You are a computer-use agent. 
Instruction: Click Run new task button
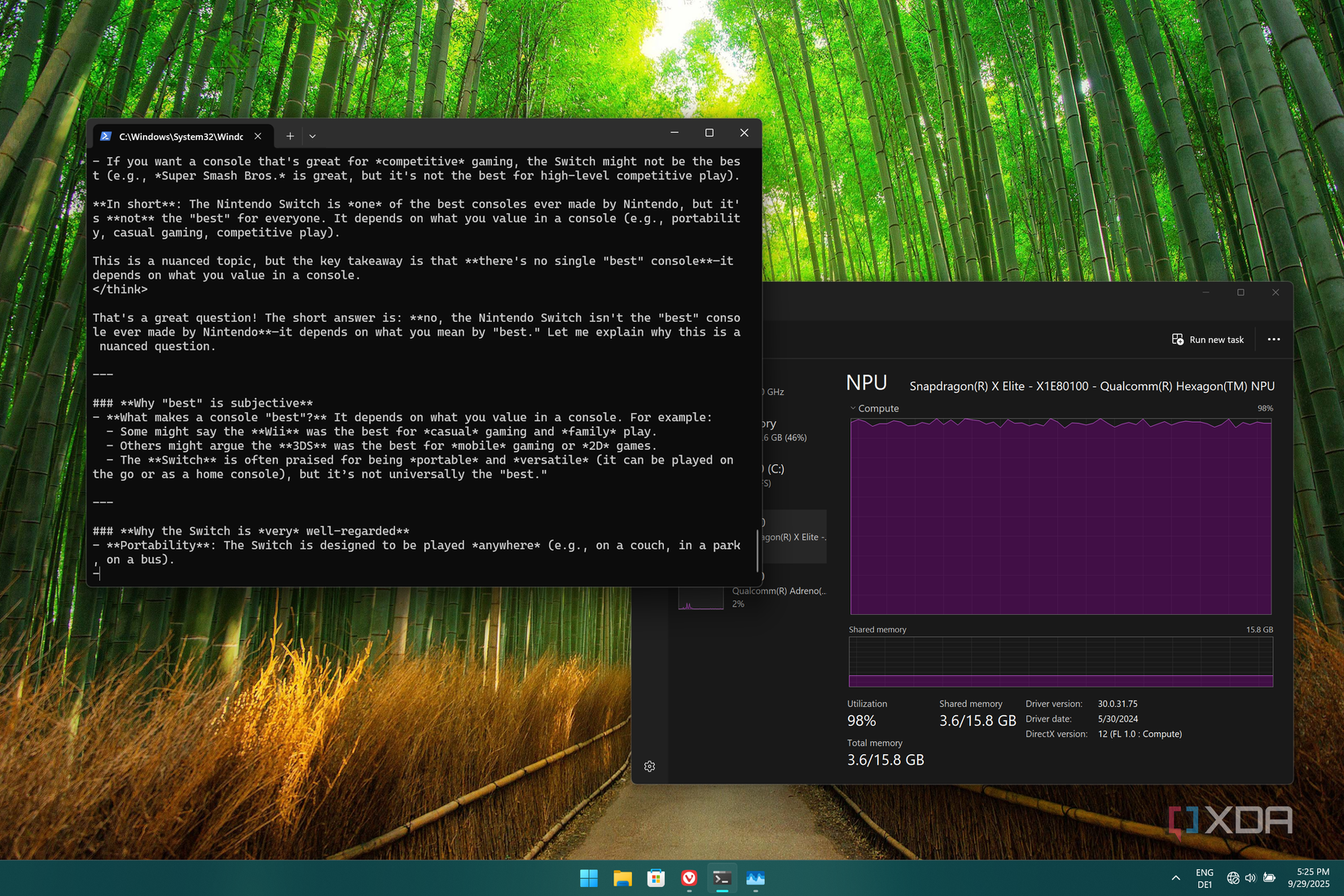click(x=1208, y=340)
